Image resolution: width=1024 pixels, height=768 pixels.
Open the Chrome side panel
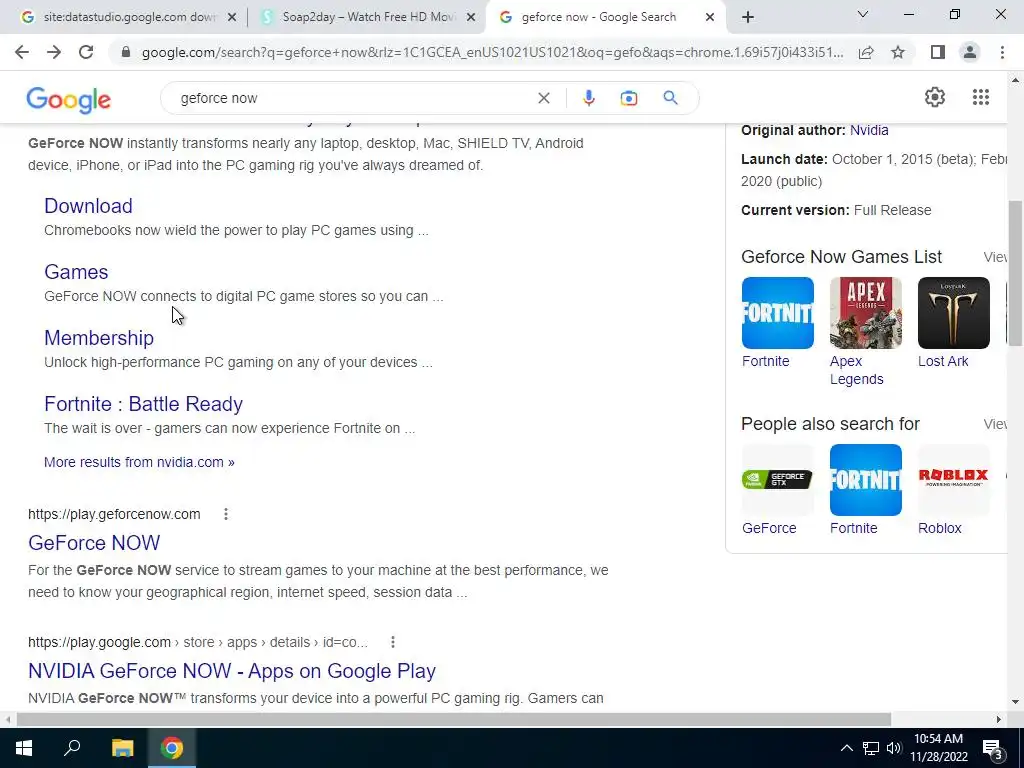[938, 52]
